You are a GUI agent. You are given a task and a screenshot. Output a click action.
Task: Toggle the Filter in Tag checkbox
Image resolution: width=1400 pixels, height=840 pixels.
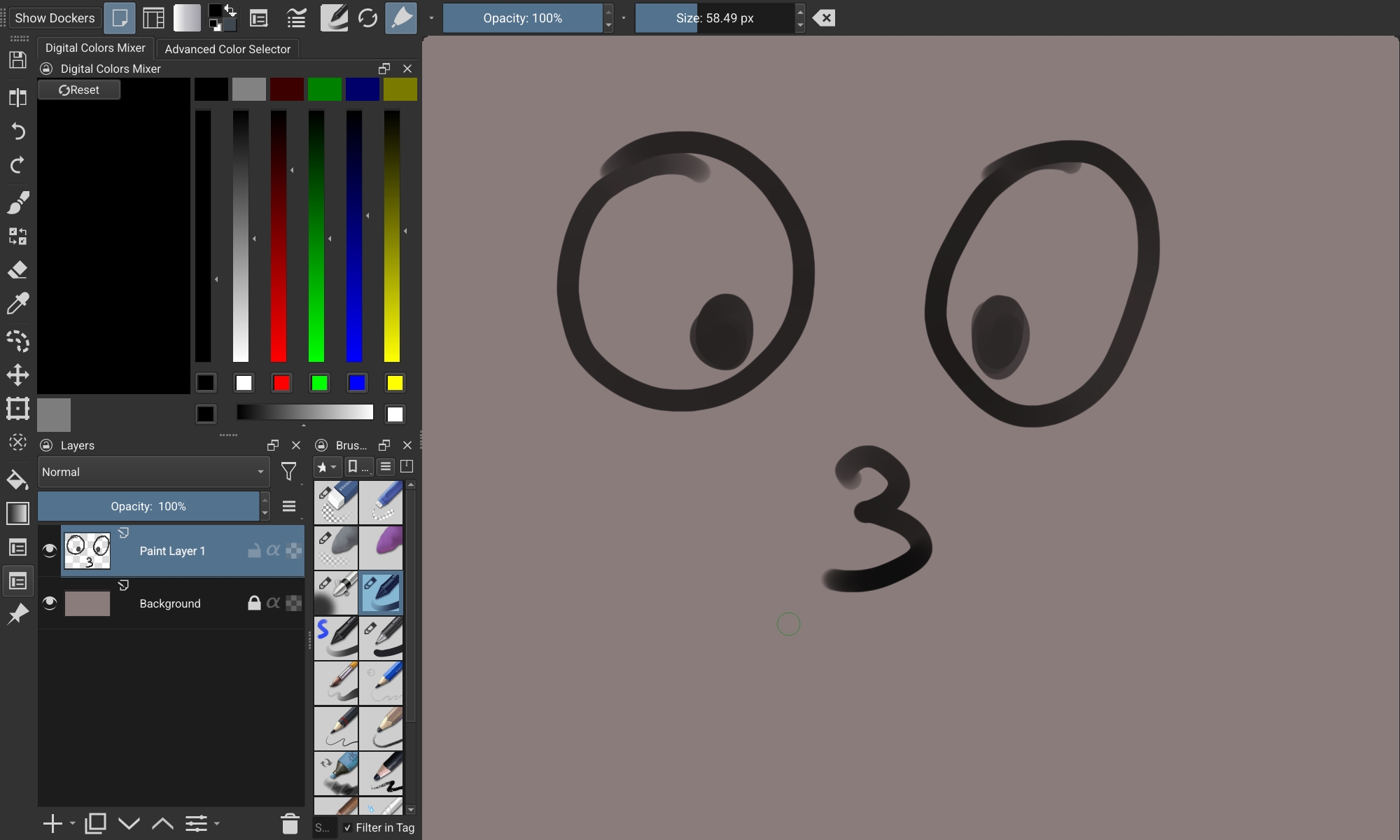click(347, 827)
